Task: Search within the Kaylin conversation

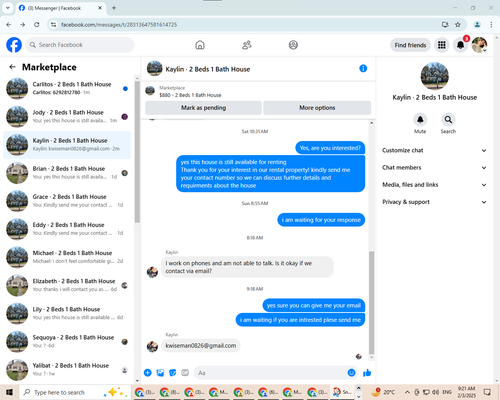Action: click(x=448, y=119)
